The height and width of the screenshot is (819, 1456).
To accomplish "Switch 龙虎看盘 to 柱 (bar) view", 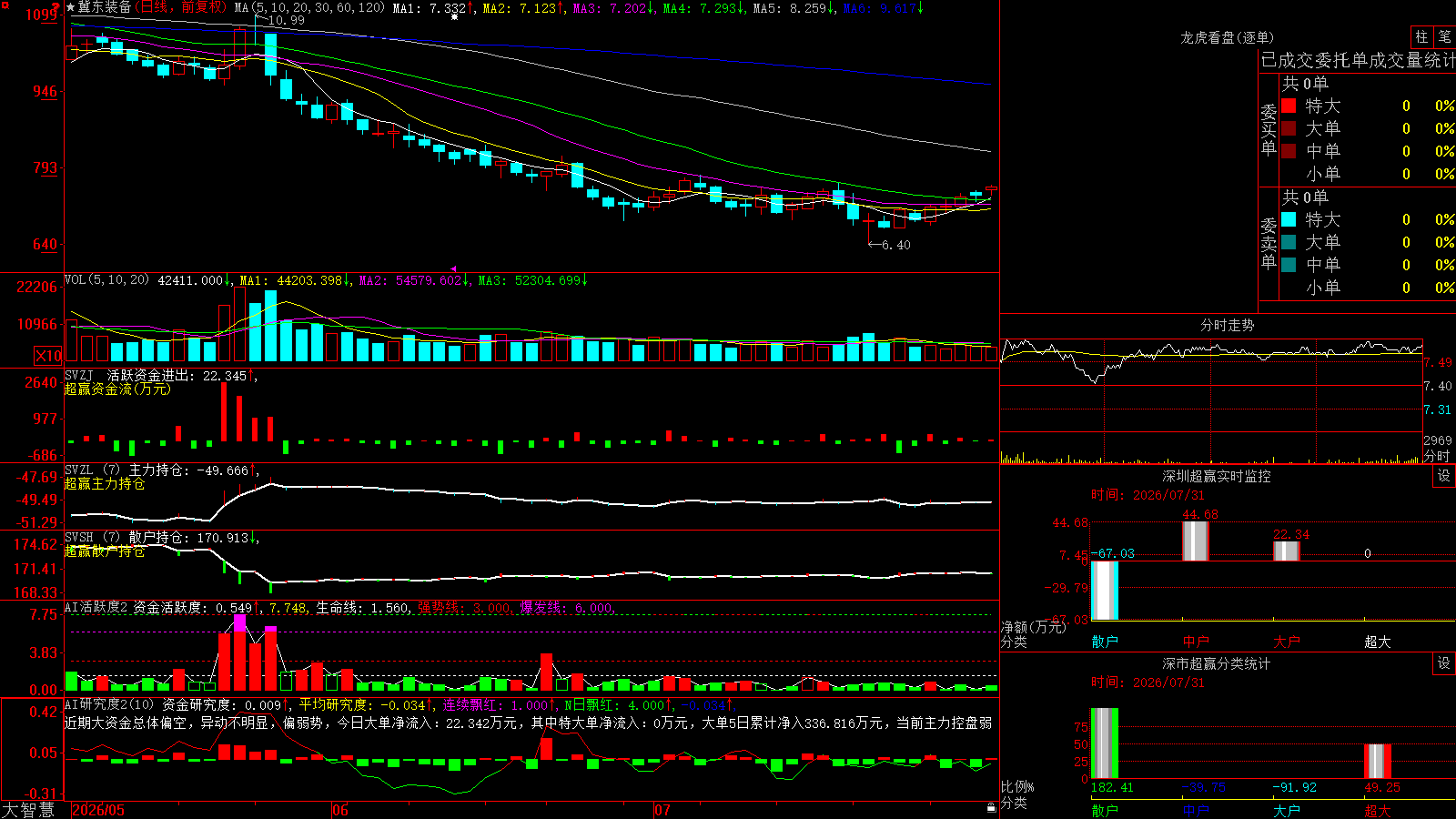I will click(1421, 36).
